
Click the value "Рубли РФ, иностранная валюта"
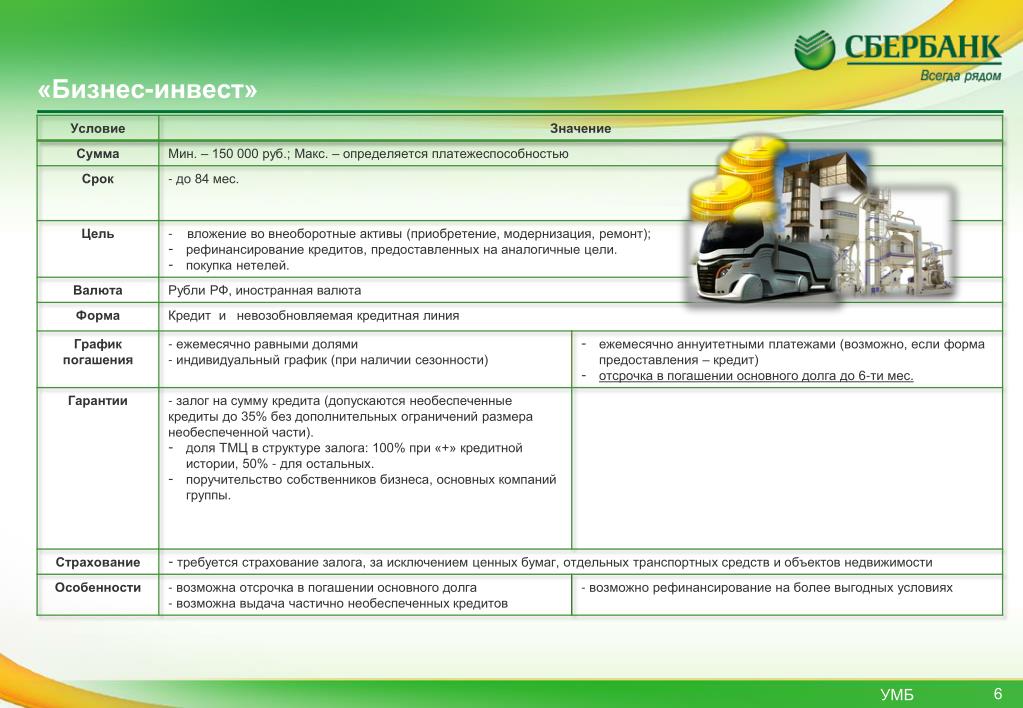(264, 290)
